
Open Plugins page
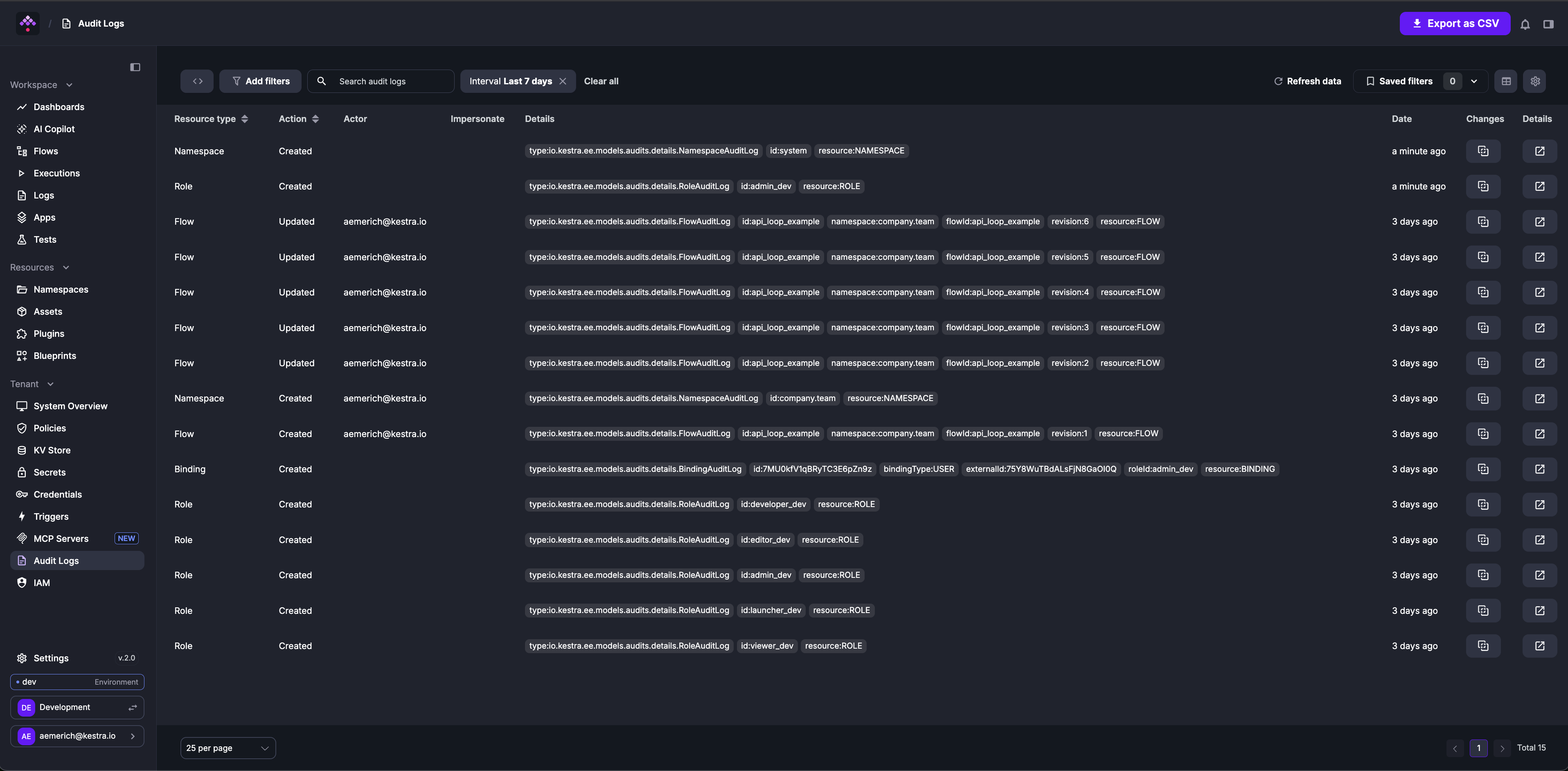[x=77, y=334]
